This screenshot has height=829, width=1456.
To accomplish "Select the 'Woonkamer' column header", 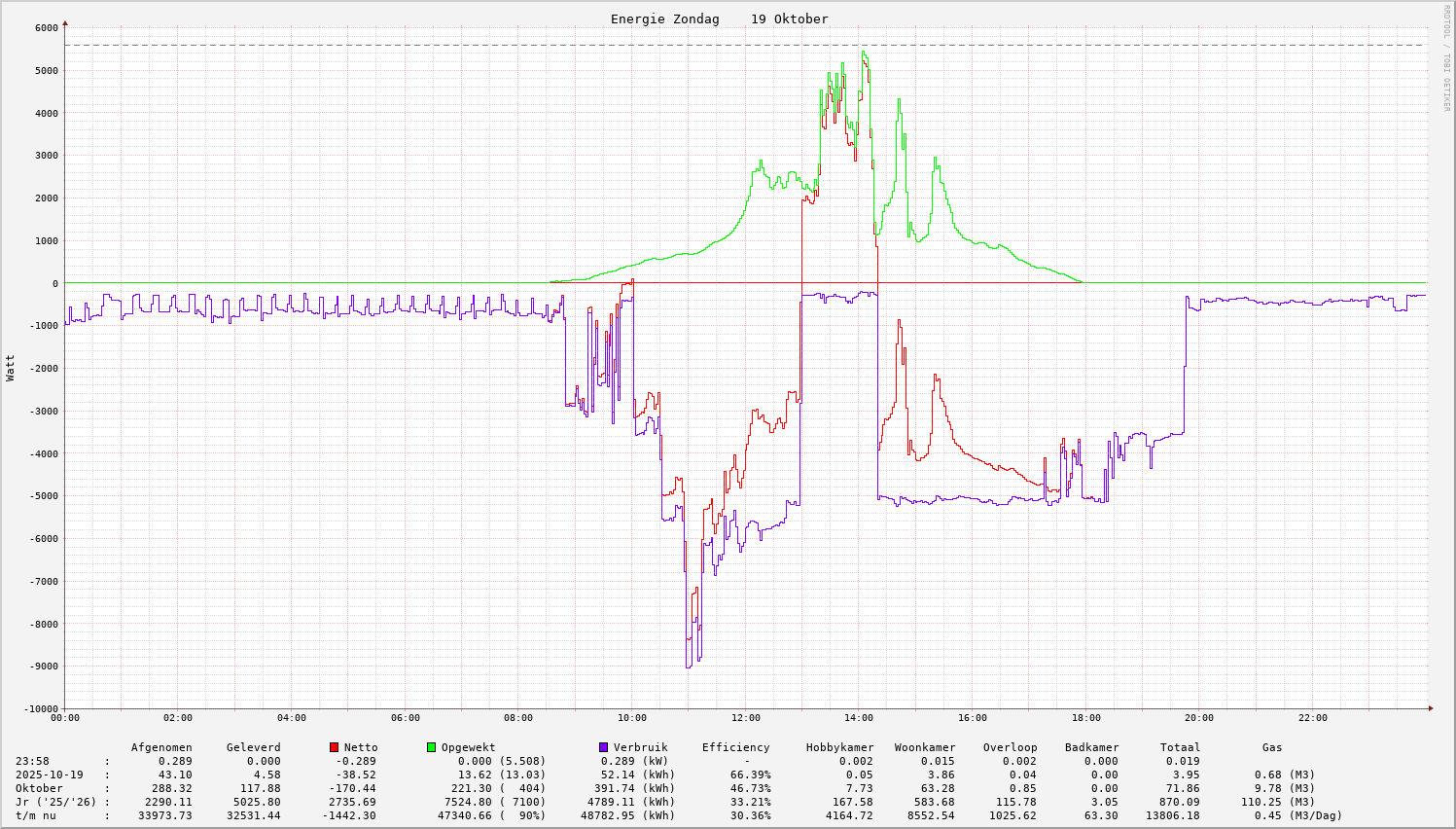I will 925,747.
